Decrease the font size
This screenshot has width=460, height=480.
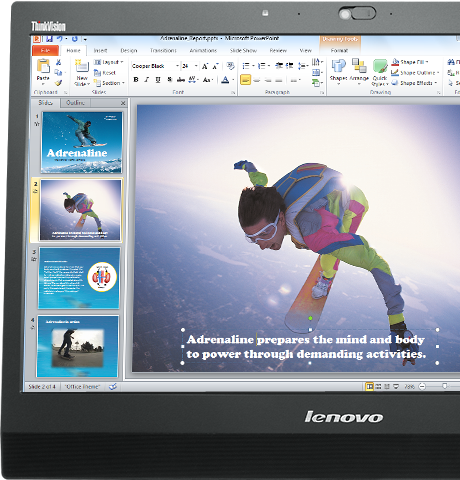[215, 66]
